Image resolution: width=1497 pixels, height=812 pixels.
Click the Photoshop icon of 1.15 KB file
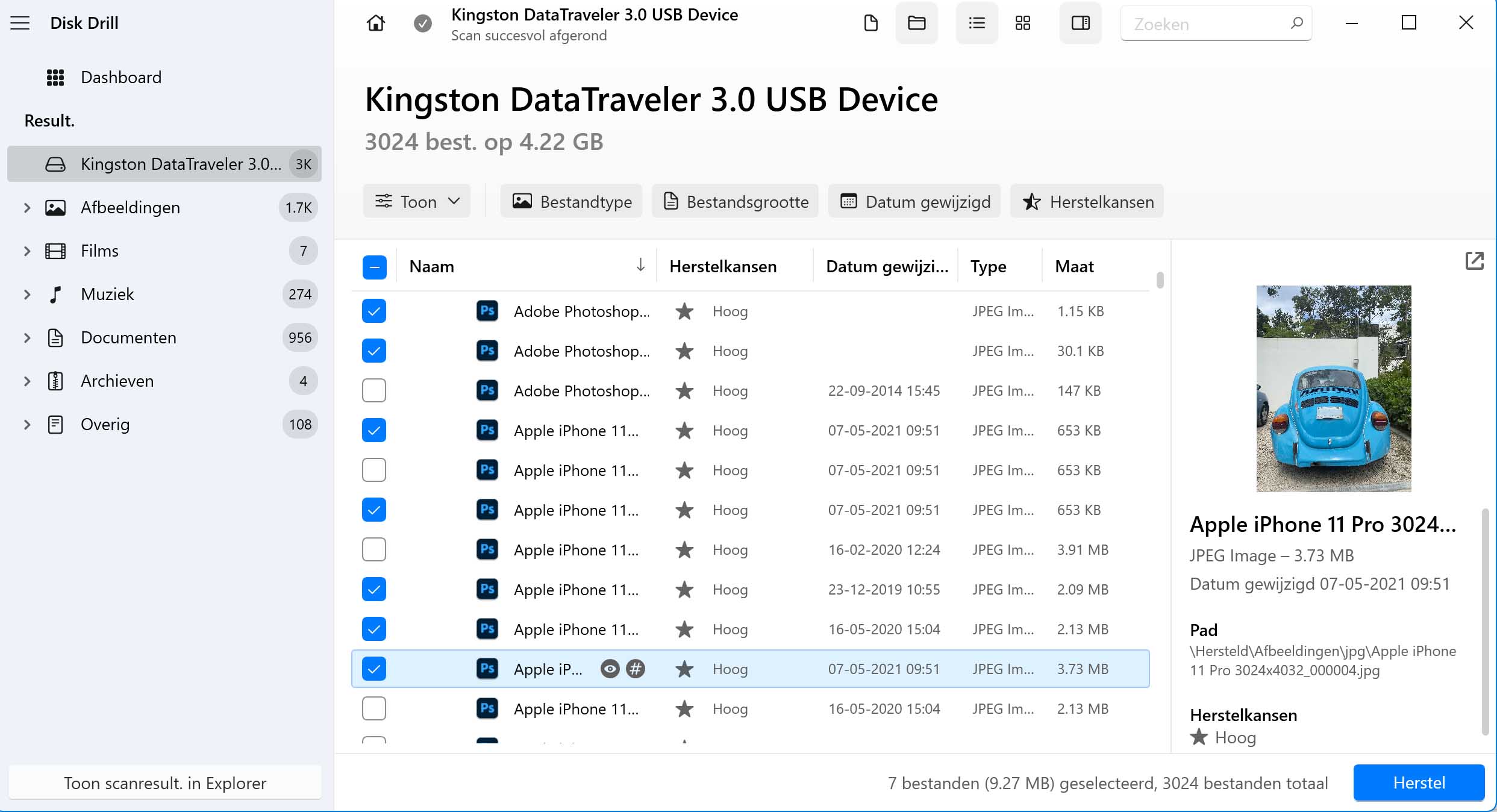pos(487,311)
